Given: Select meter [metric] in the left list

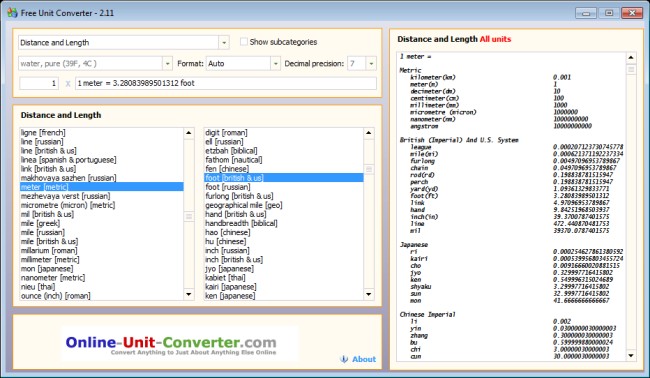Looking at the screenshot, I should click(x=102, y=187).
